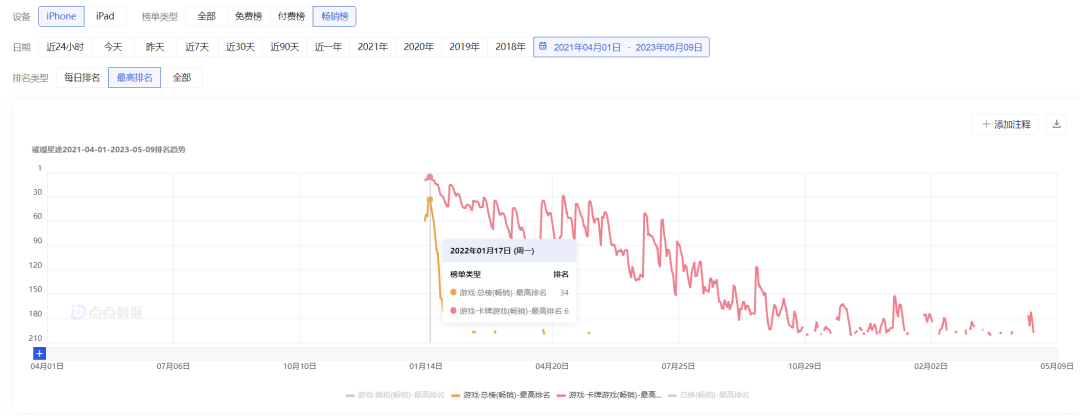Select the iPad device option
This screenshot has height=416, width=1080.
tap(105, 16)
